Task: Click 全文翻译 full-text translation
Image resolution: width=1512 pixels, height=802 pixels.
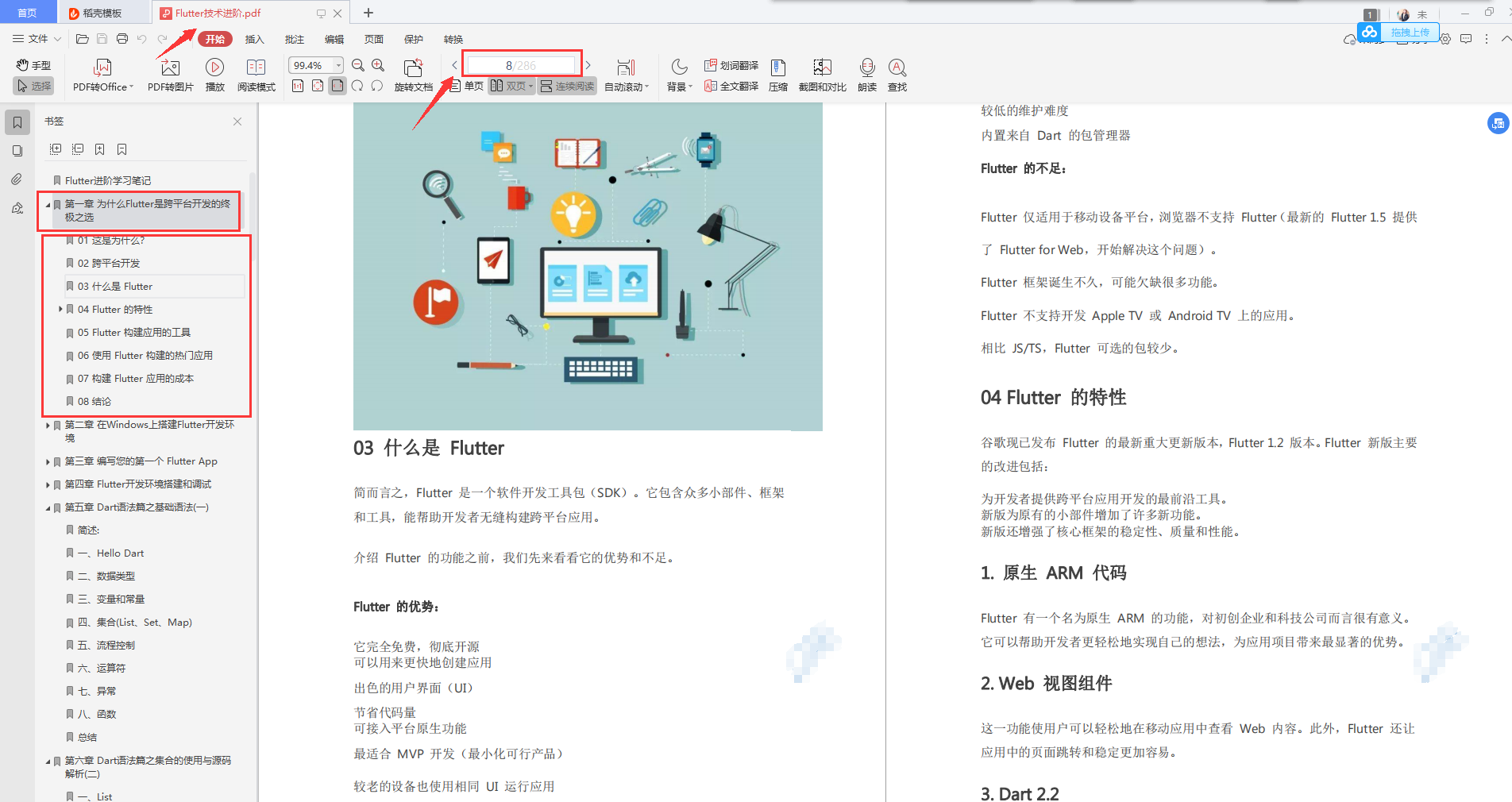Action: [731, 86]
